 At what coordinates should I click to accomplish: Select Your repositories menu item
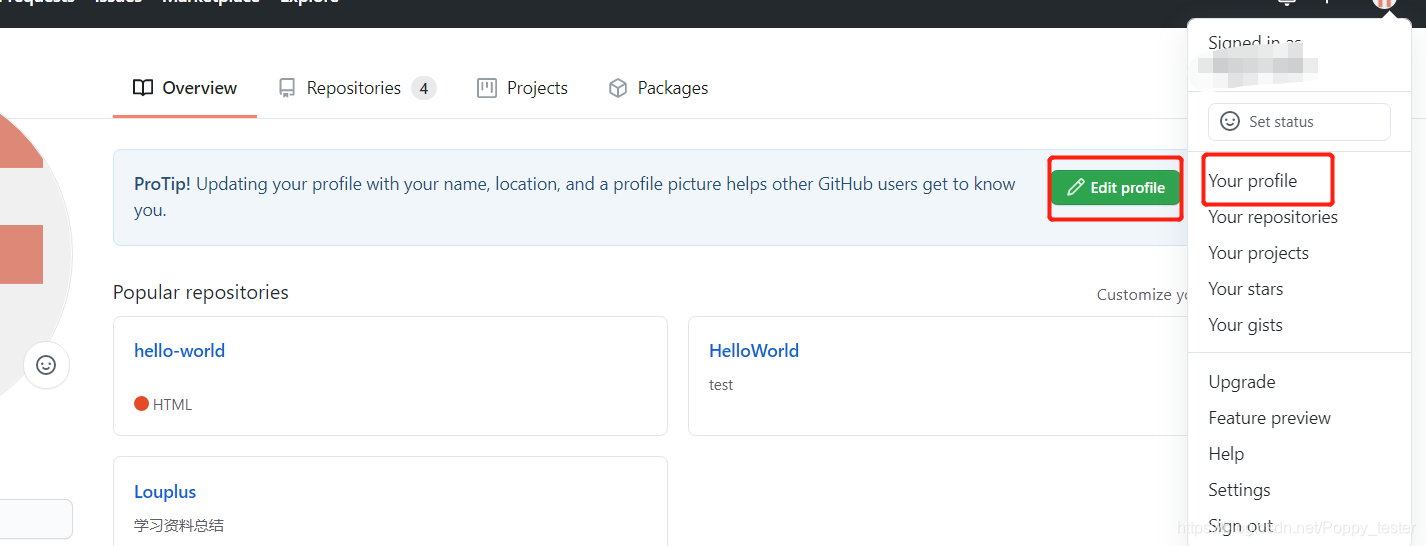[x=1272, y=217]
